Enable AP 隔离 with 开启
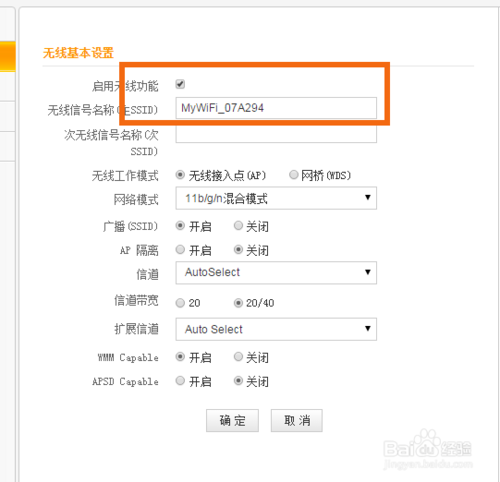Screen dimensions: 500x482 pos(180,249)
